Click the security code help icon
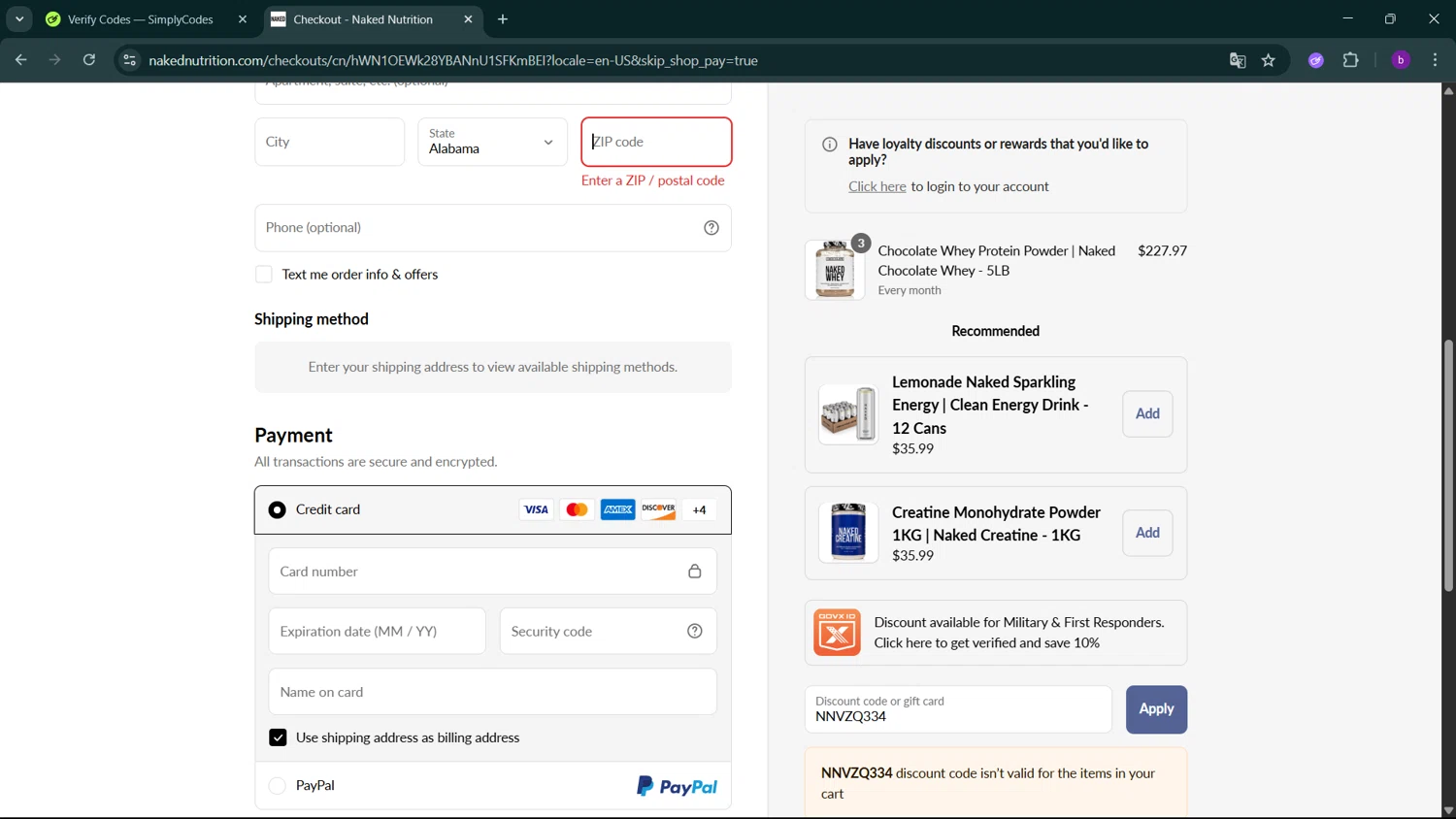This screenshot has width=1456, height=819. (x=695, y=632)
